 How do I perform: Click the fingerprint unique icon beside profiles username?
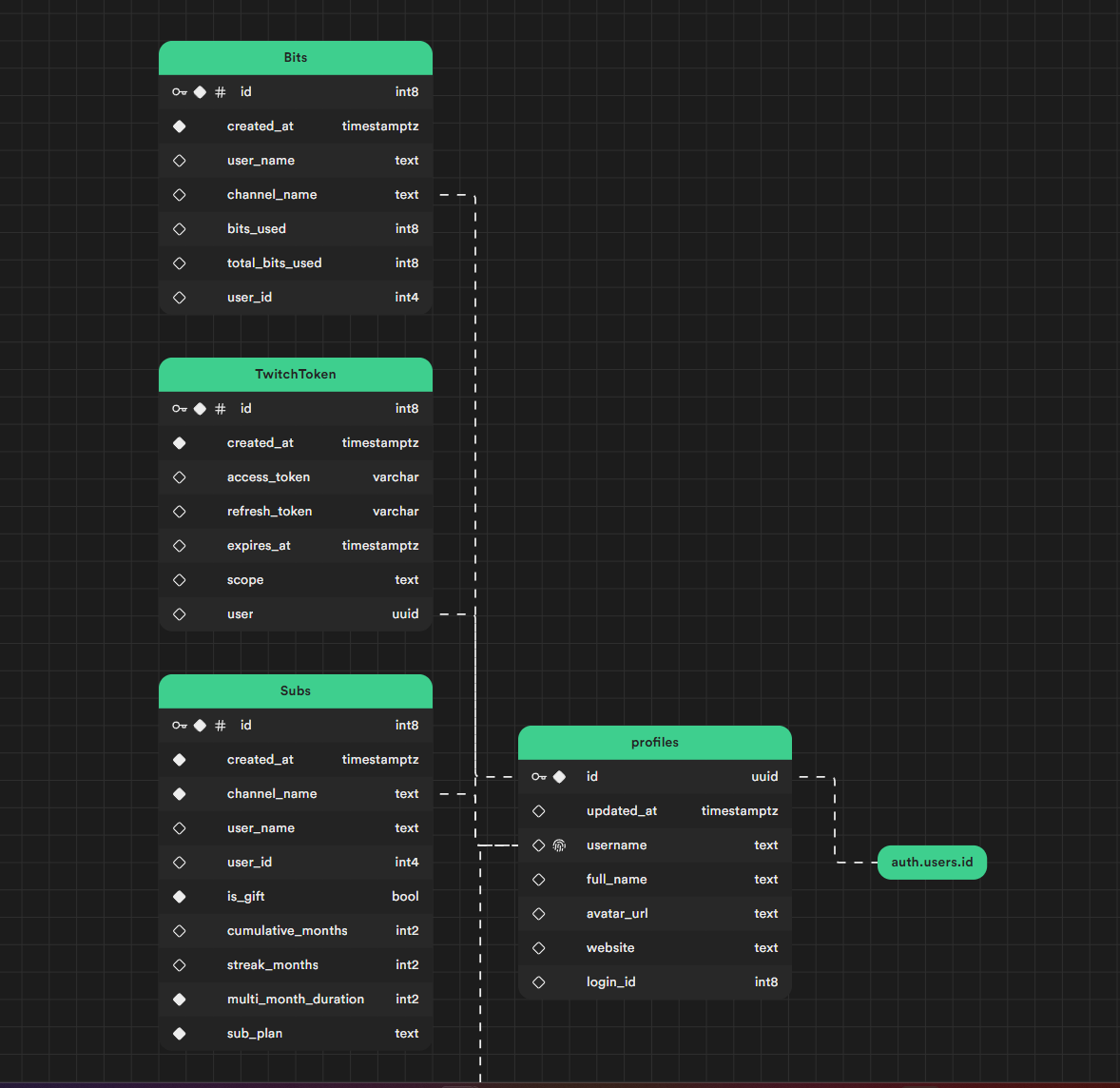559,845
